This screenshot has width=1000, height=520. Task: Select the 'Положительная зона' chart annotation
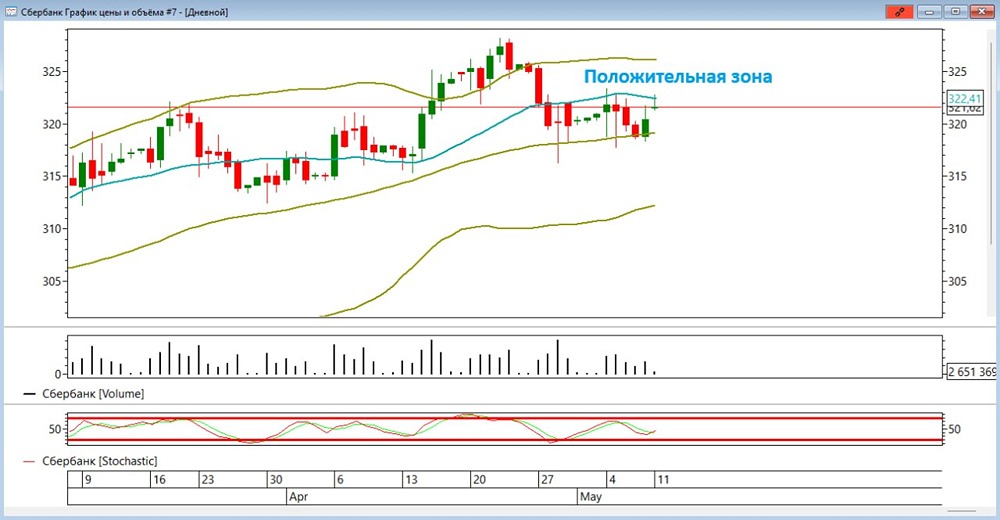click(678, 77)
